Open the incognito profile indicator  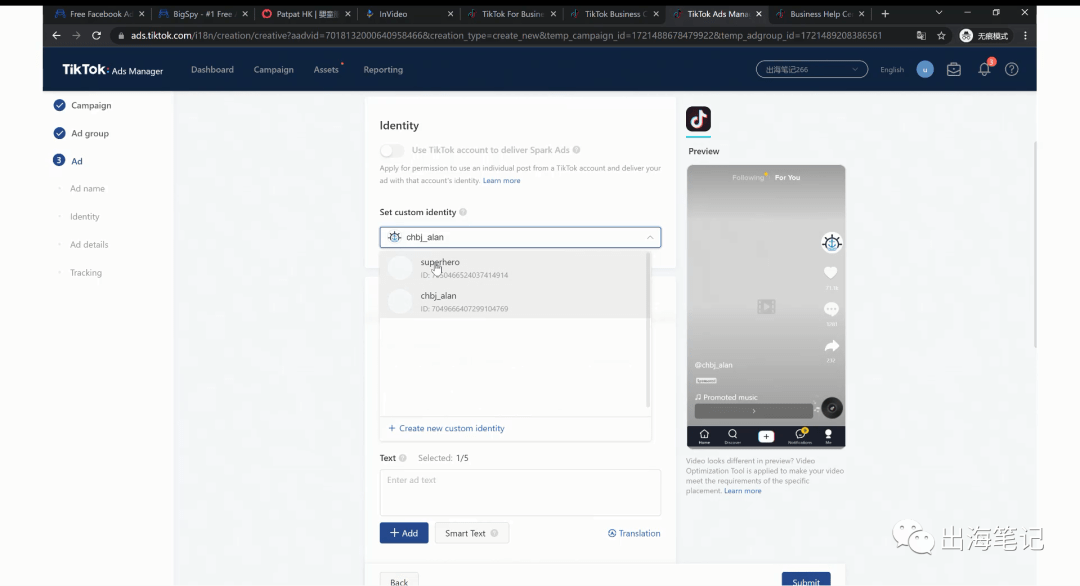click(984, 36)
